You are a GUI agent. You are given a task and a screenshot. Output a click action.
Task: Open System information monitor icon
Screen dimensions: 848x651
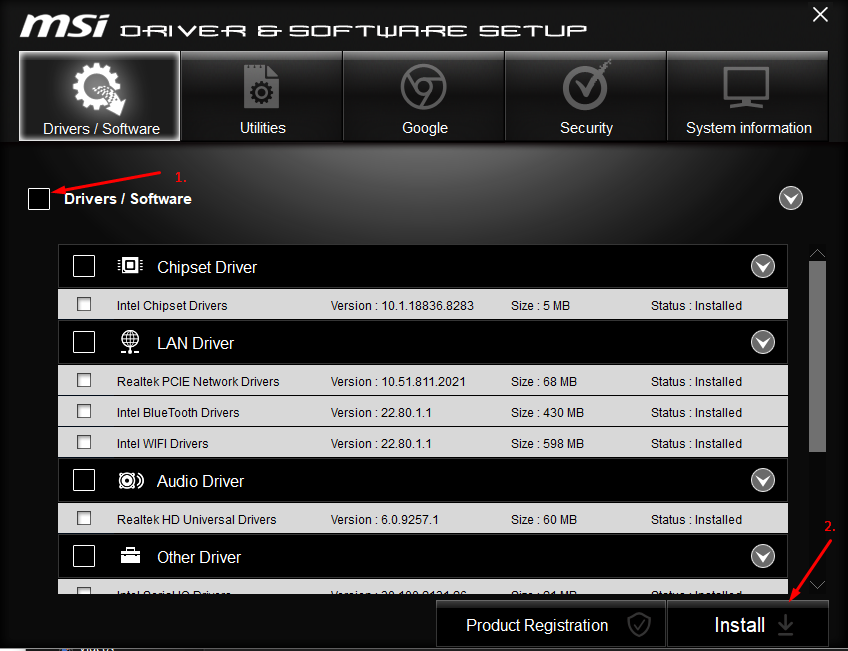click(747, 87)
